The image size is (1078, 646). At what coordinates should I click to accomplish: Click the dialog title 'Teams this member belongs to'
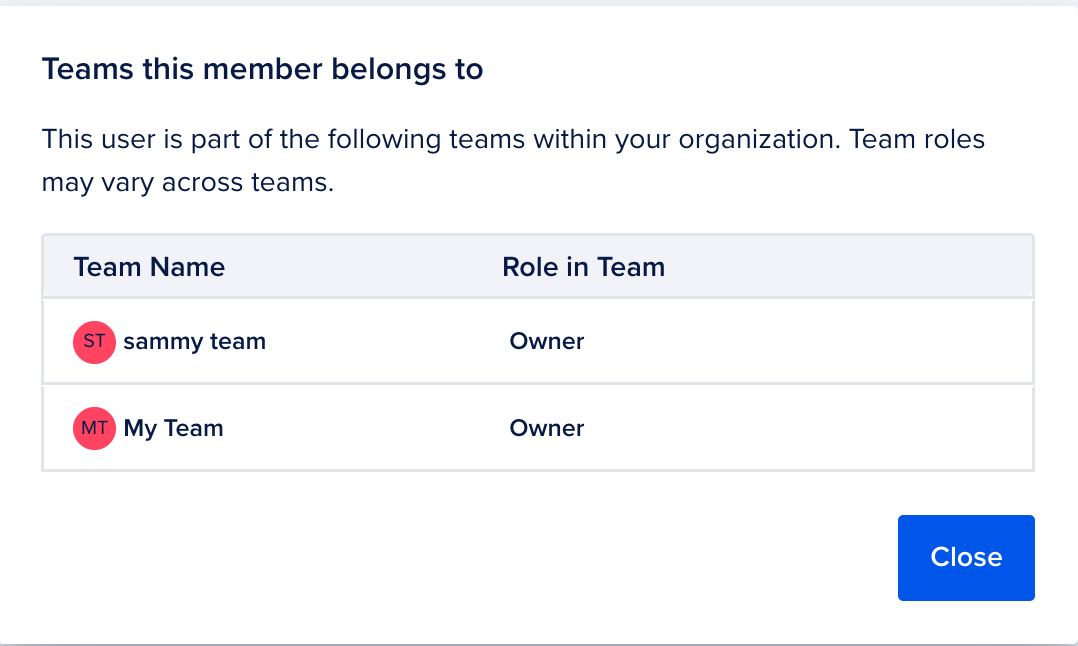(x=262, y=70)
